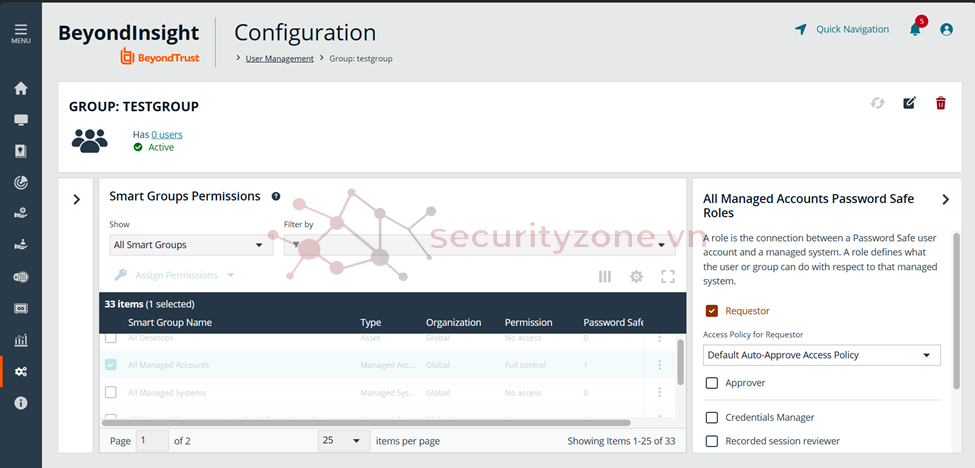Change items per page dropdown
The image size is (975, 468).
coord(343,440)
